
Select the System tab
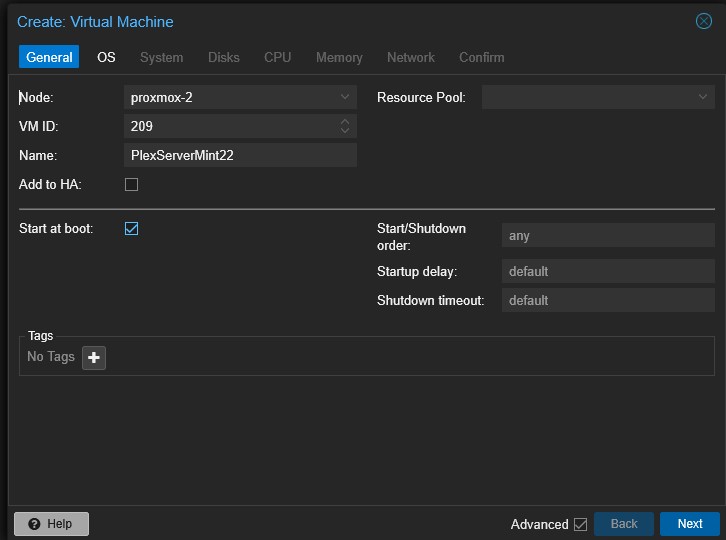[162, 57]
